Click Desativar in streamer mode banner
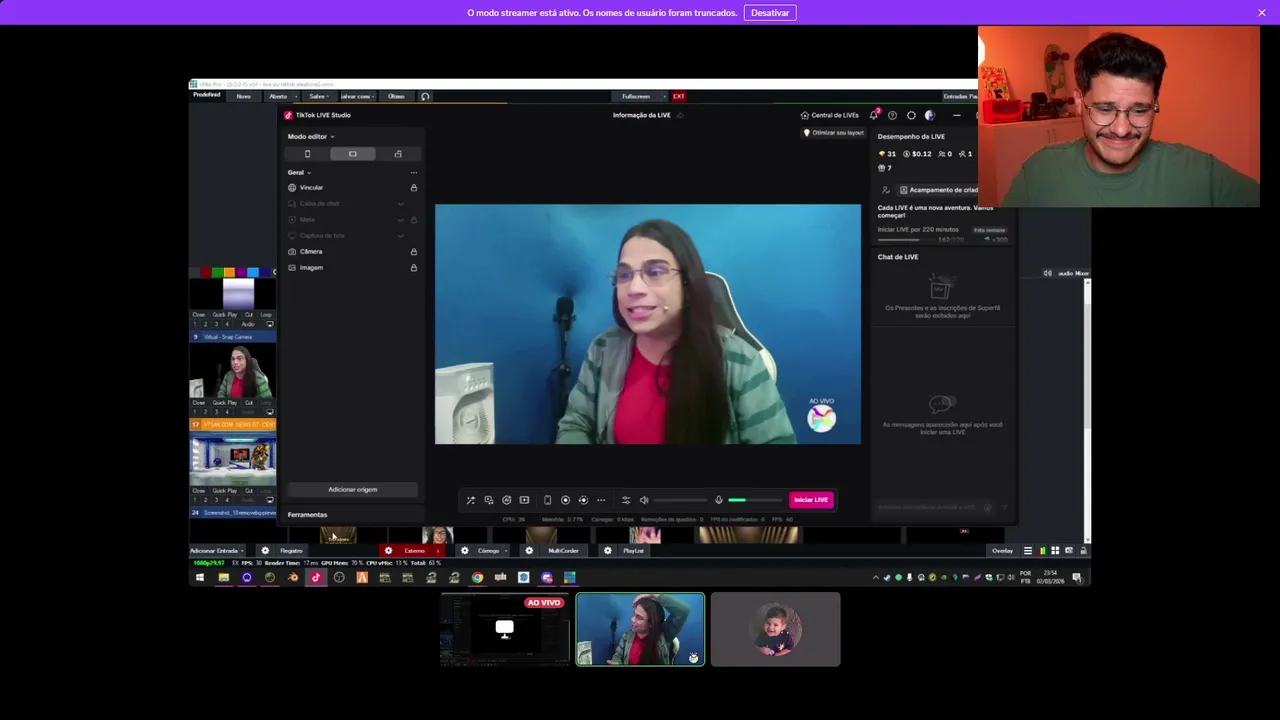1280x720 pixels. (x=770, y=13)
